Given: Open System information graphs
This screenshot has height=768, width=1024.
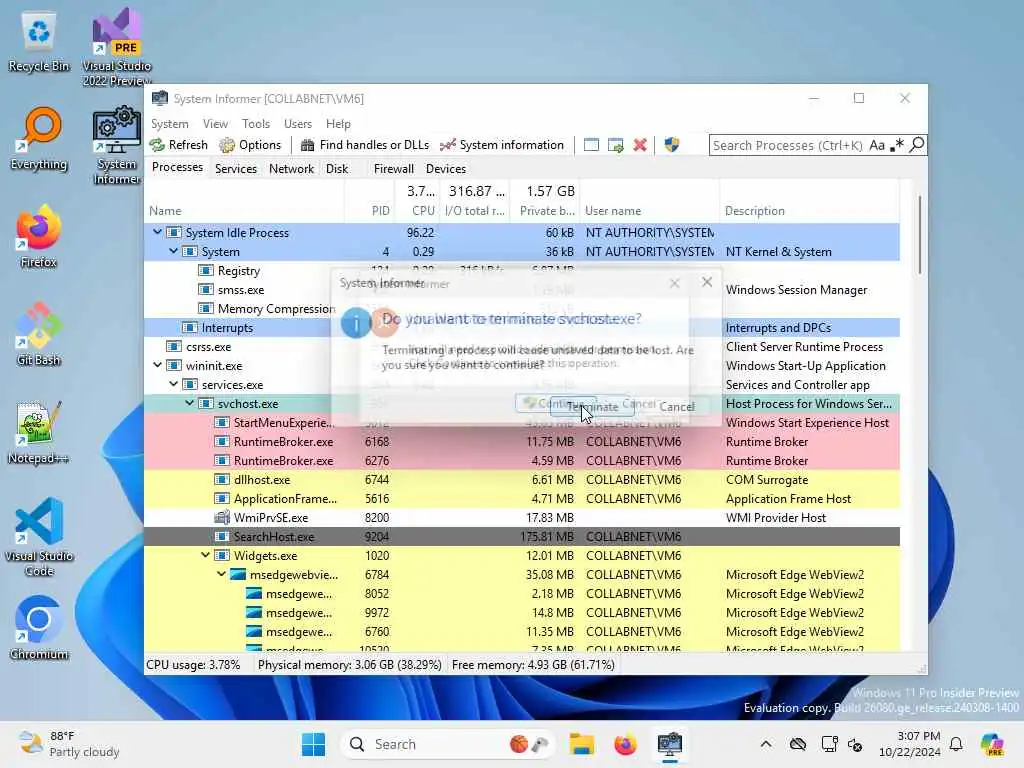Looking at the screenshot, I should pos(502,145).
